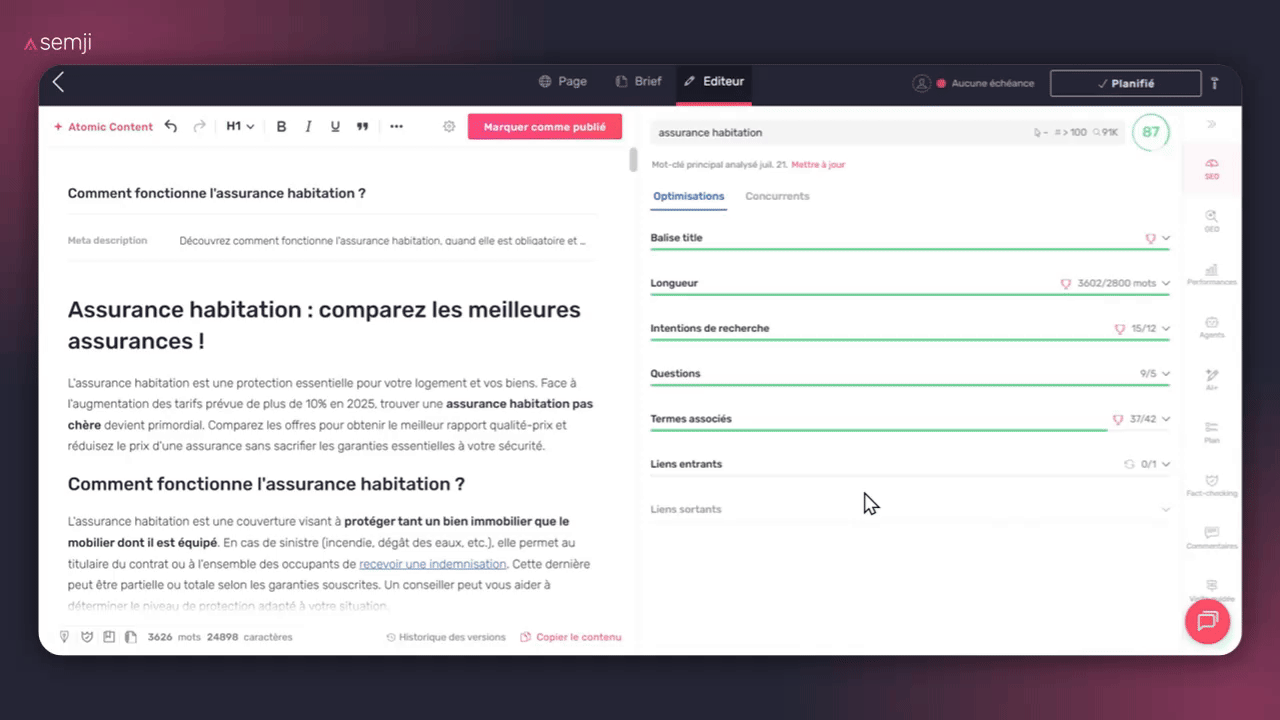The height and width of the screenshot is (720, 1280).
Task: Expand the Termes associés section
Action: pos(1165,419)
